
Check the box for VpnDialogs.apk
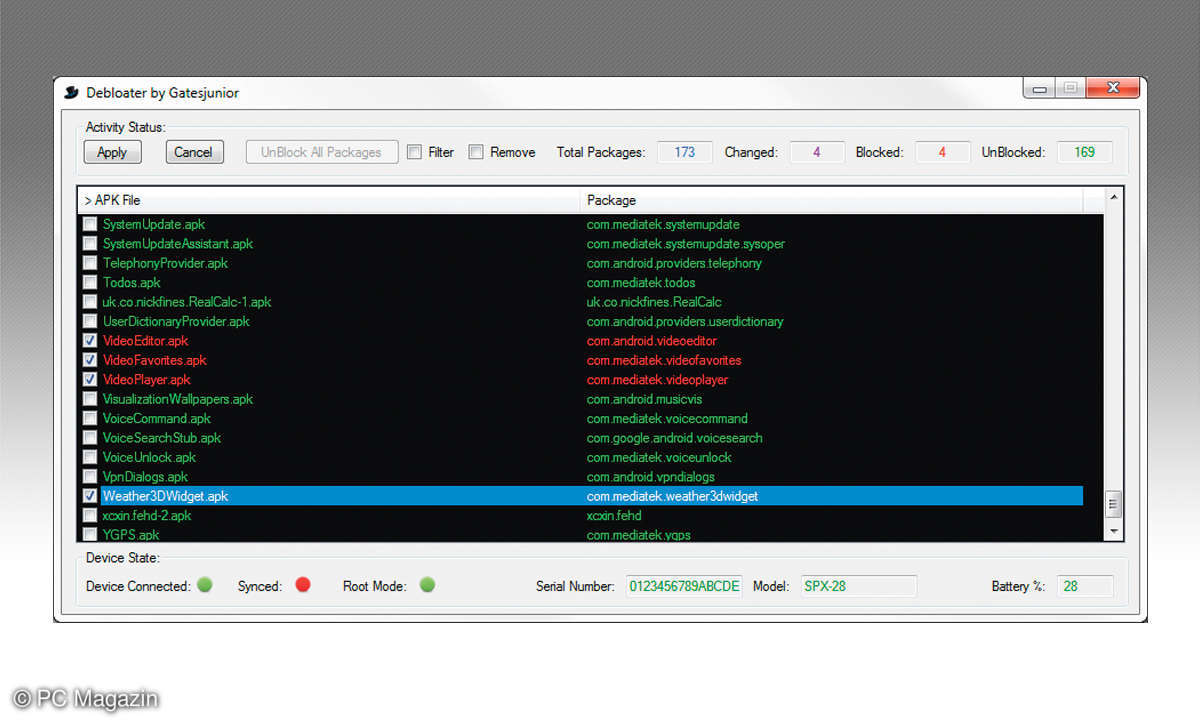[90, 477]
